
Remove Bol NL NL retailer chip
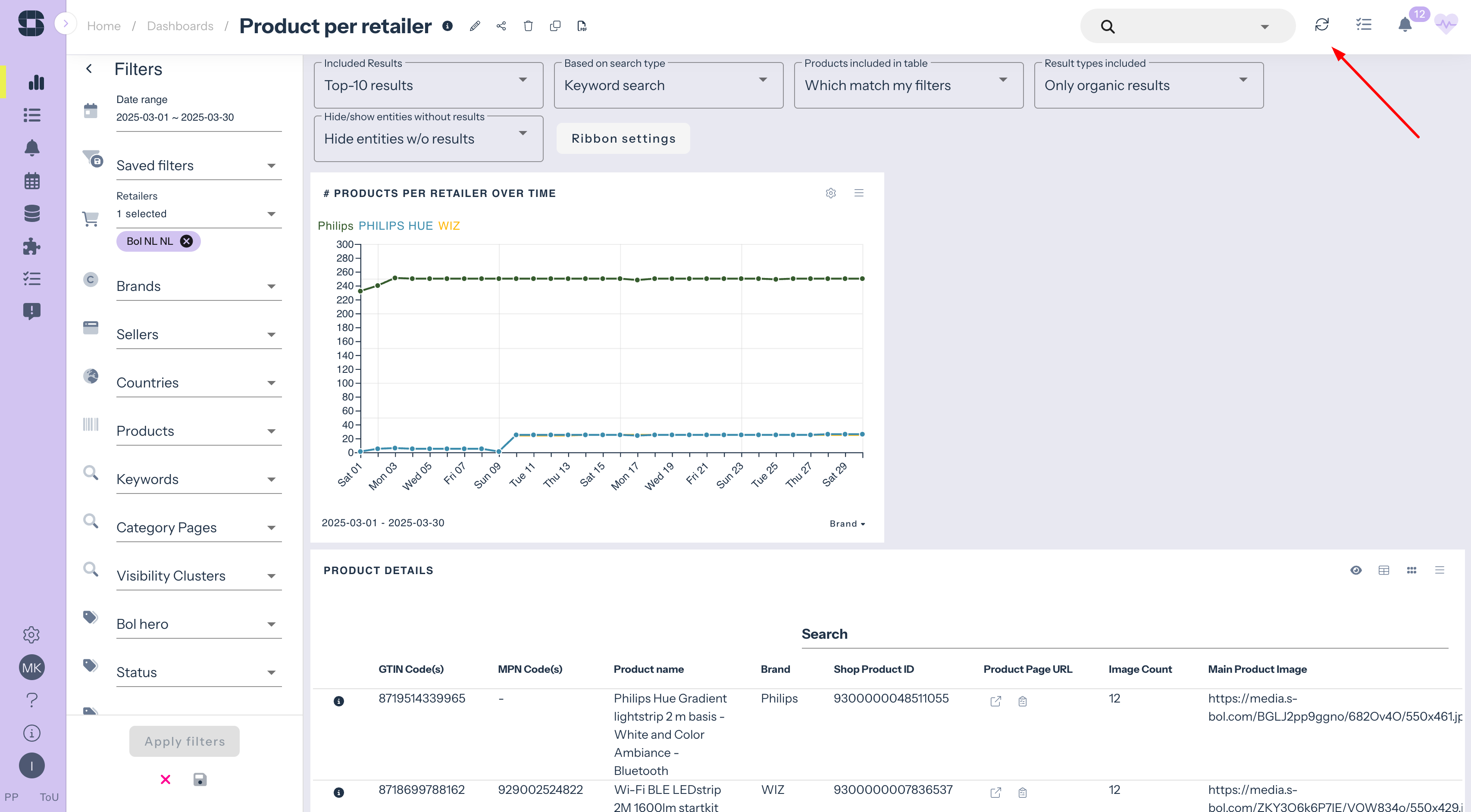click(186, 241)
